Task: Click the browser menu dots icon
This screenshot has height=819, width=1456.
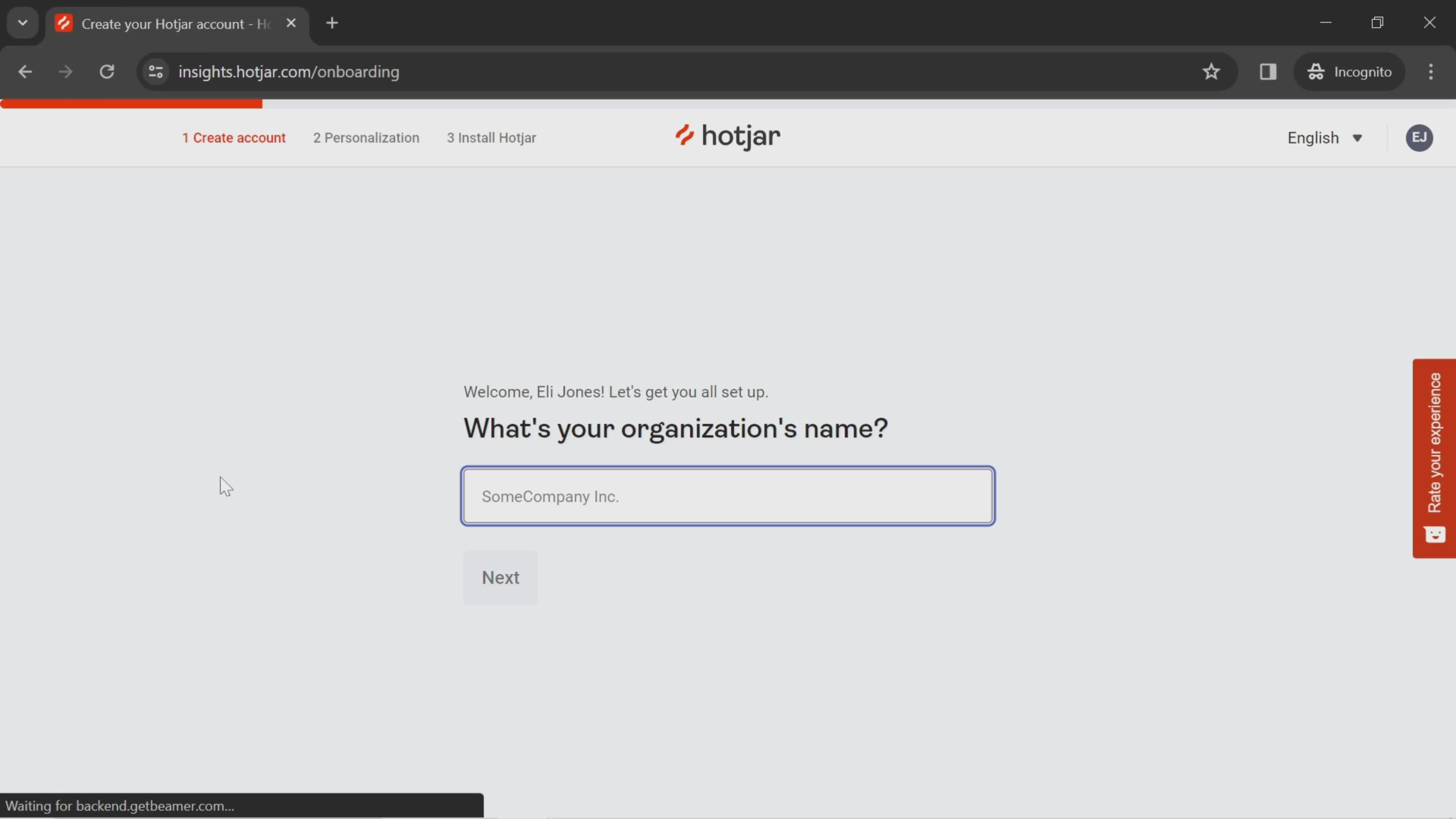Action: [1432, 71]
